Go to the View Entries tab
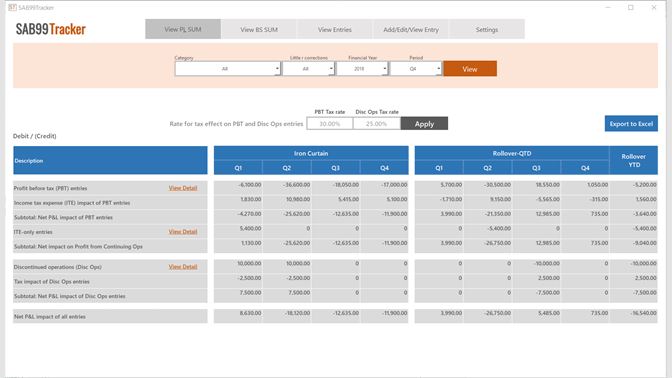Image resolution: width=672 pixels, height=378 pixels. [x=335, y=29]
